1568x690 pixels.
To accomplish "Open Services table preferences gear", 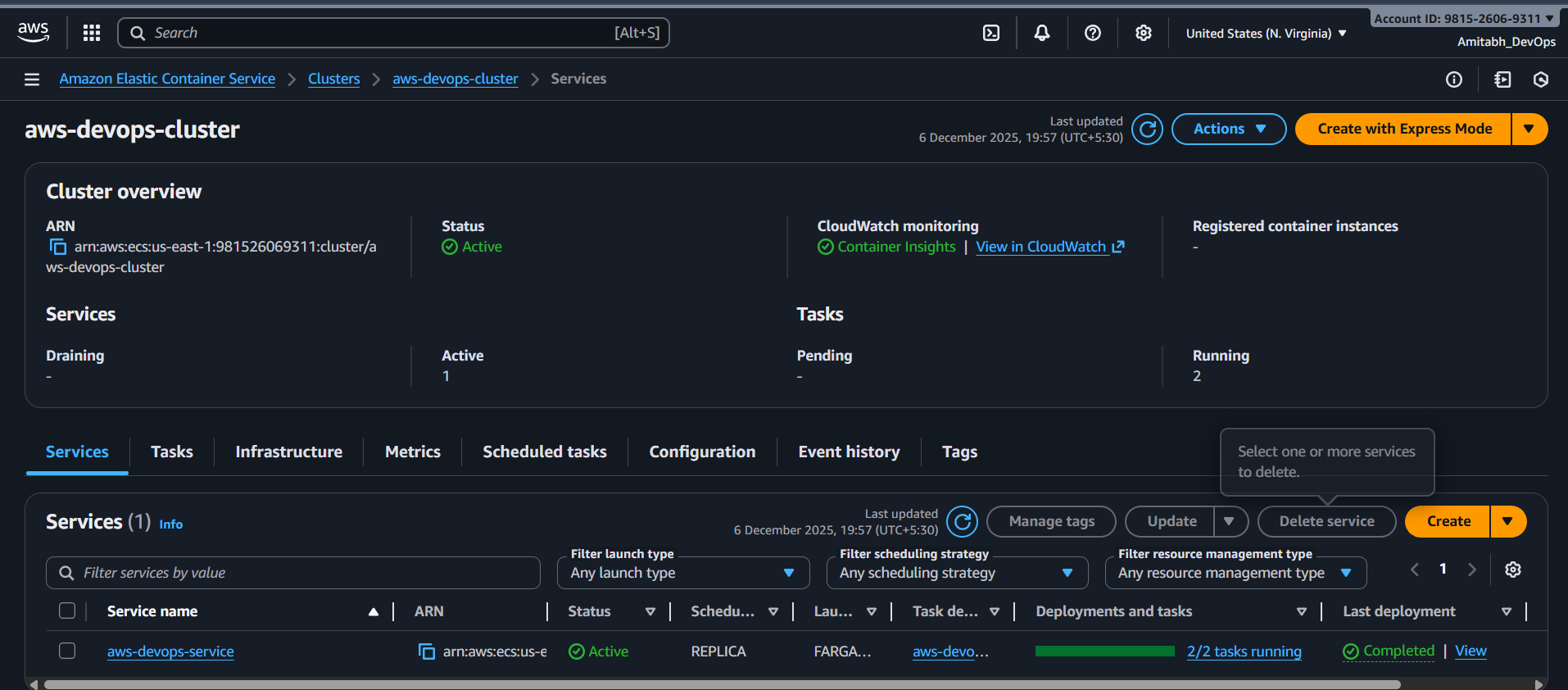I will point(1512,570).
